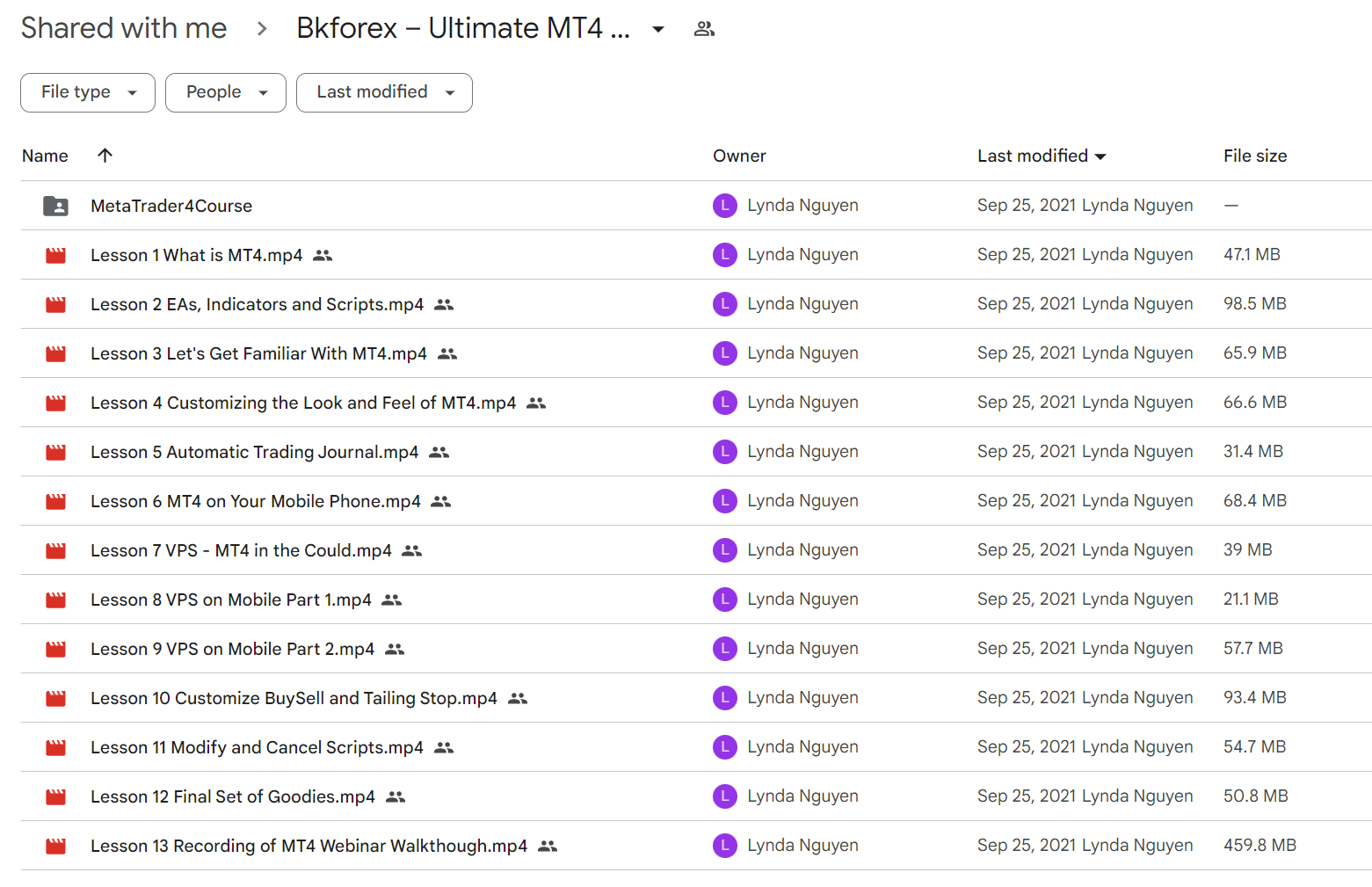Select Lesson 8 VPS on Mobile Part 1.mp4
This screenshot has height=887, width=1372.
click(x=231, y=600)
